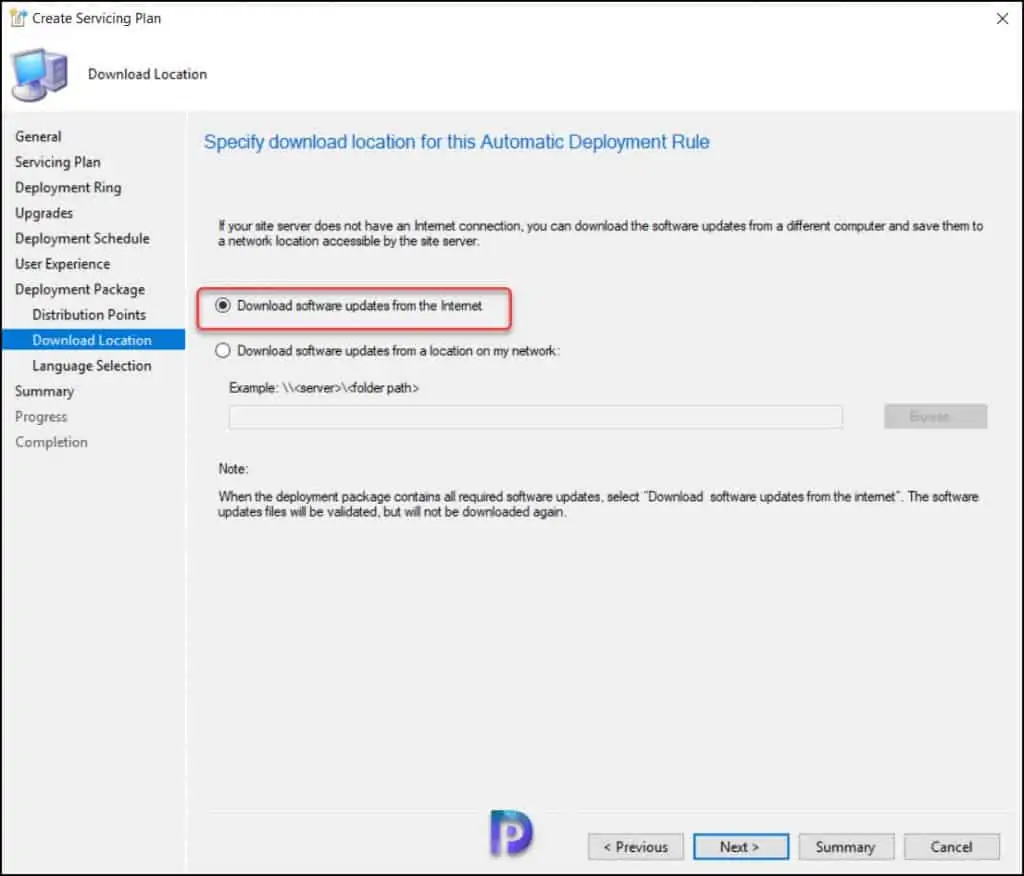Open the Upgrades step
The image size is (1024, 876).
[x=44, y=213]
